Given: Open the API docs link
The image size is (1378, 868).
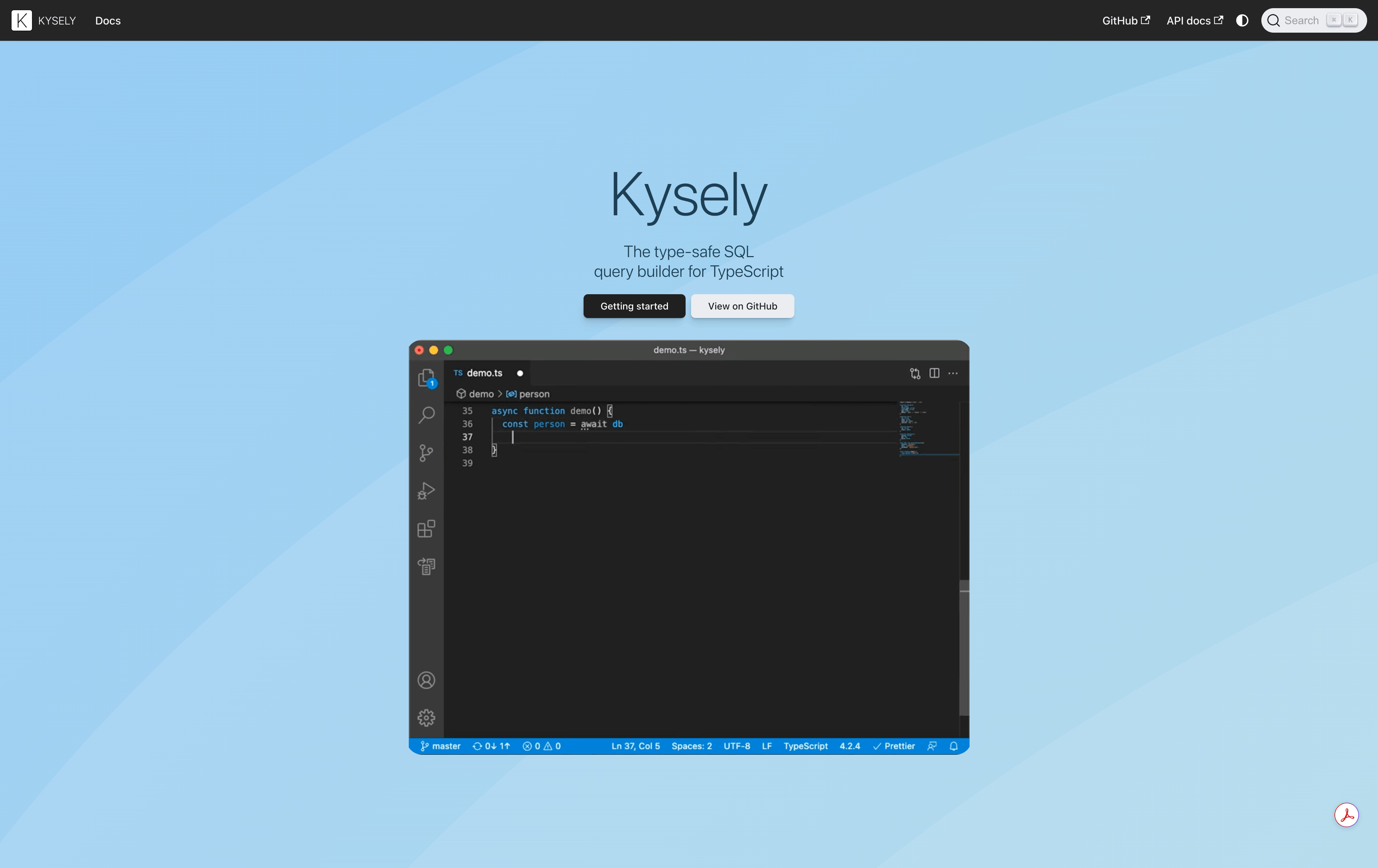Looking at the screenshot, I should click(1194, 21).
